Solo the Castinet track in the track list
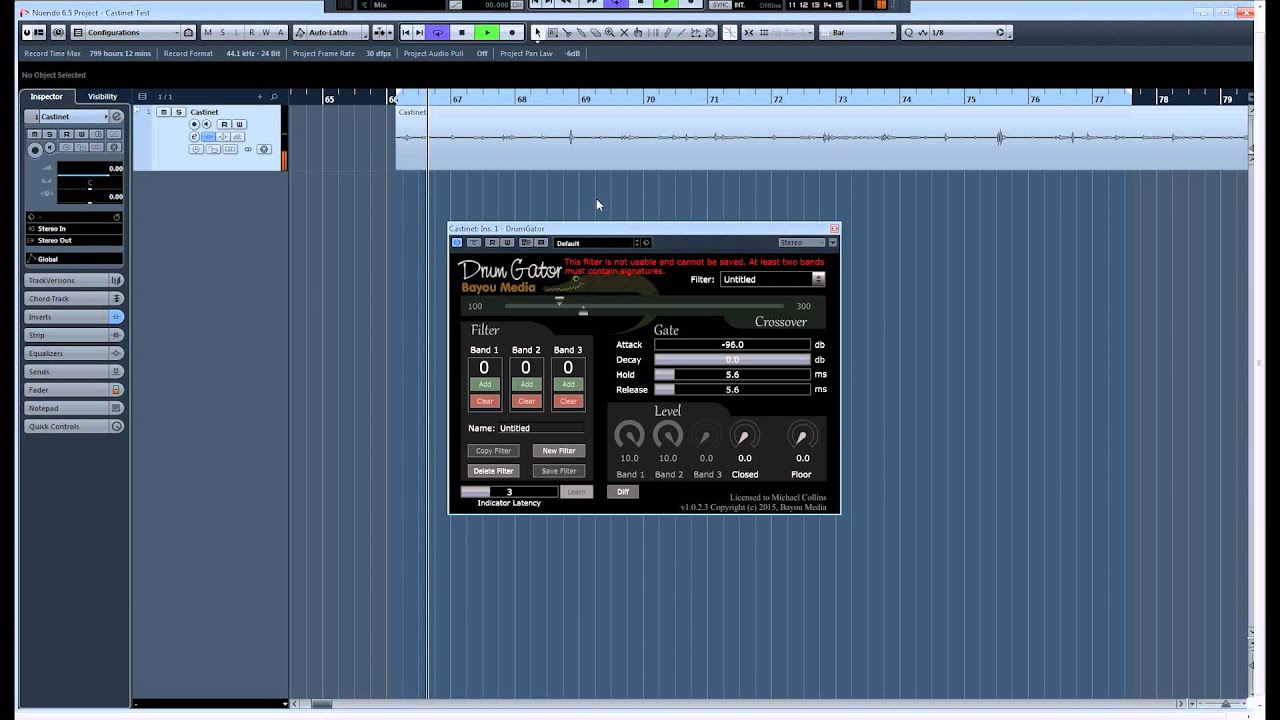The image size is (1280, 720). click(x=179, y=112)
